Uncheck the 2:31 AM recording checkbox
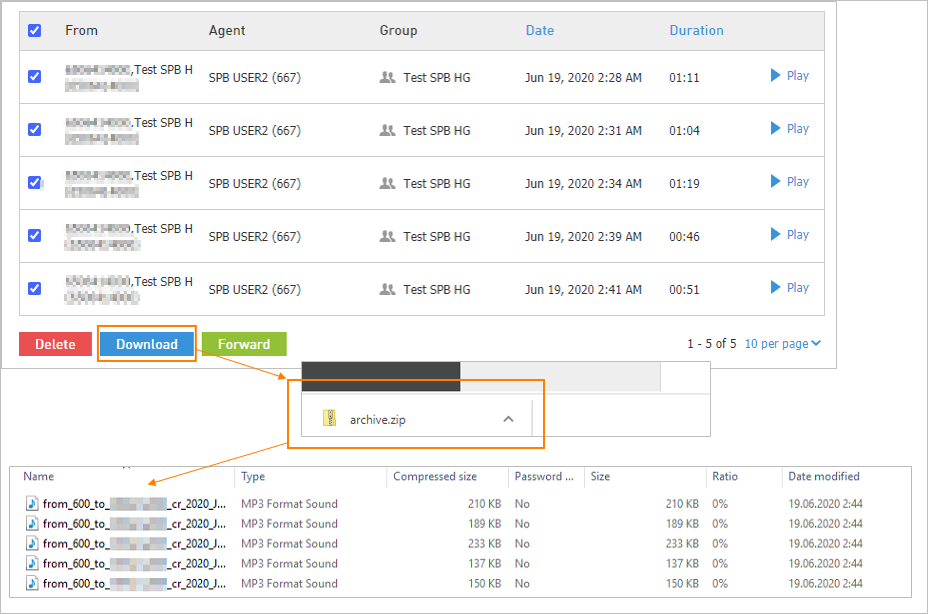Screen dimensions: 928x614 pyautogui.click(x=34, y=129)
